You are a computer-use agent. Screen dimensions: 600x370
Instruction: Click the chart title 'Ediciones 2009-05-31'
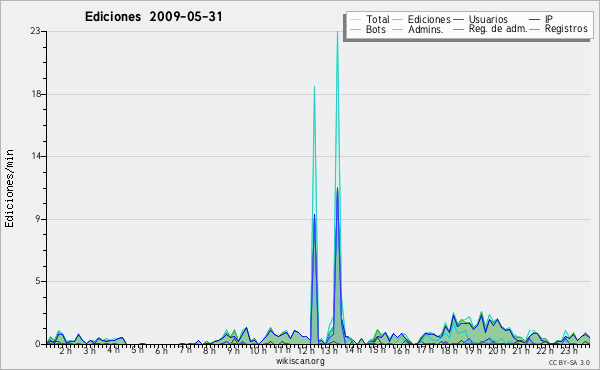tap(153, 17)
